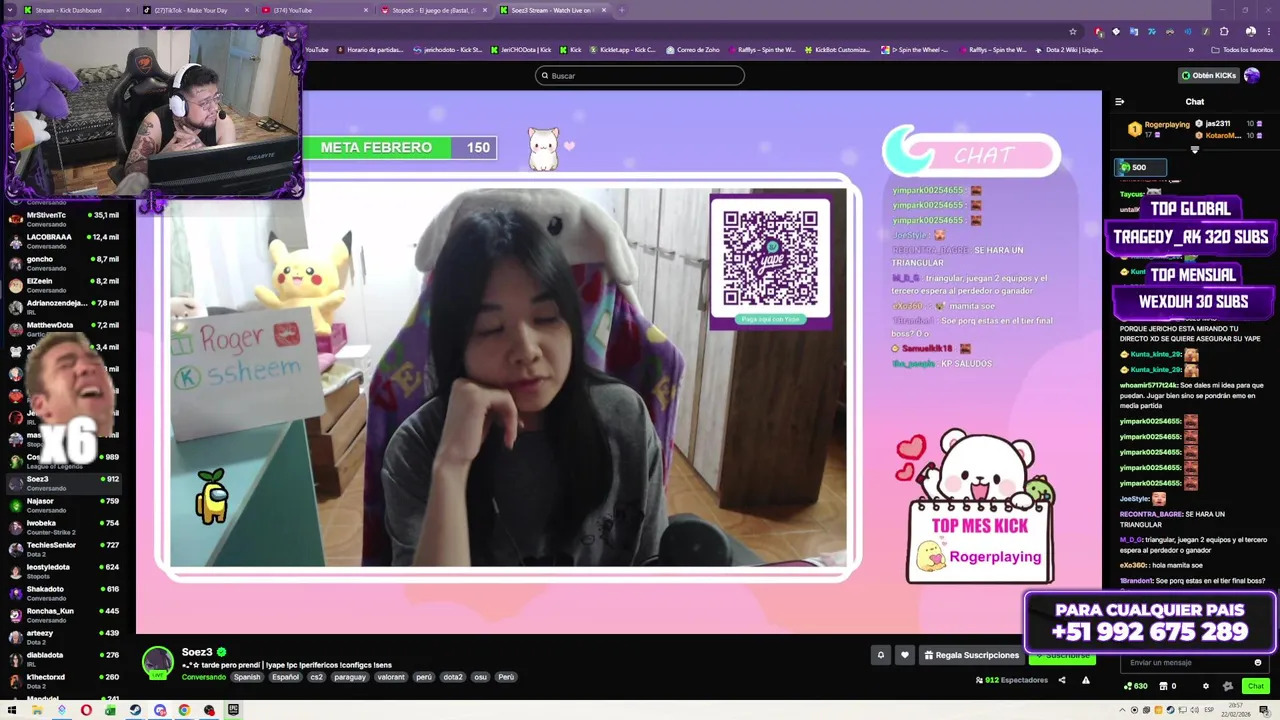Expand the chat leaderboard with the down chevron
This screenshot has width=1280, height=720.
1194,149
